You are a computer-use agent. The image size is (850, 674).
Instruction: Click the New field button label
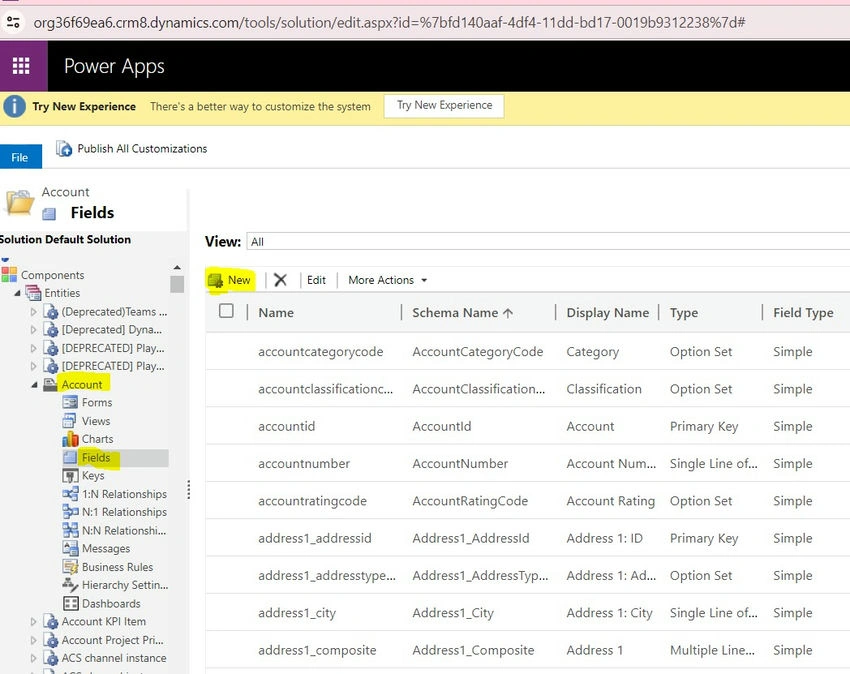pyautogui.click(x=239, y=280)
